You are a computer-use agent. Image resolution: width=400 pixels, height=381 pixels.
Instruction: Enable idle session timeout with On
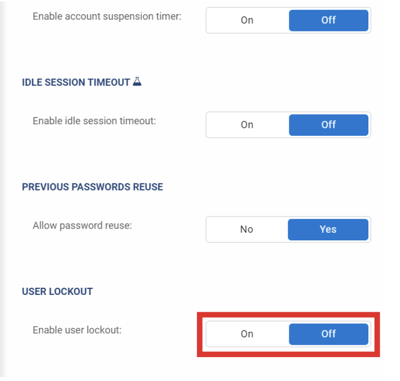coord(247,125)
